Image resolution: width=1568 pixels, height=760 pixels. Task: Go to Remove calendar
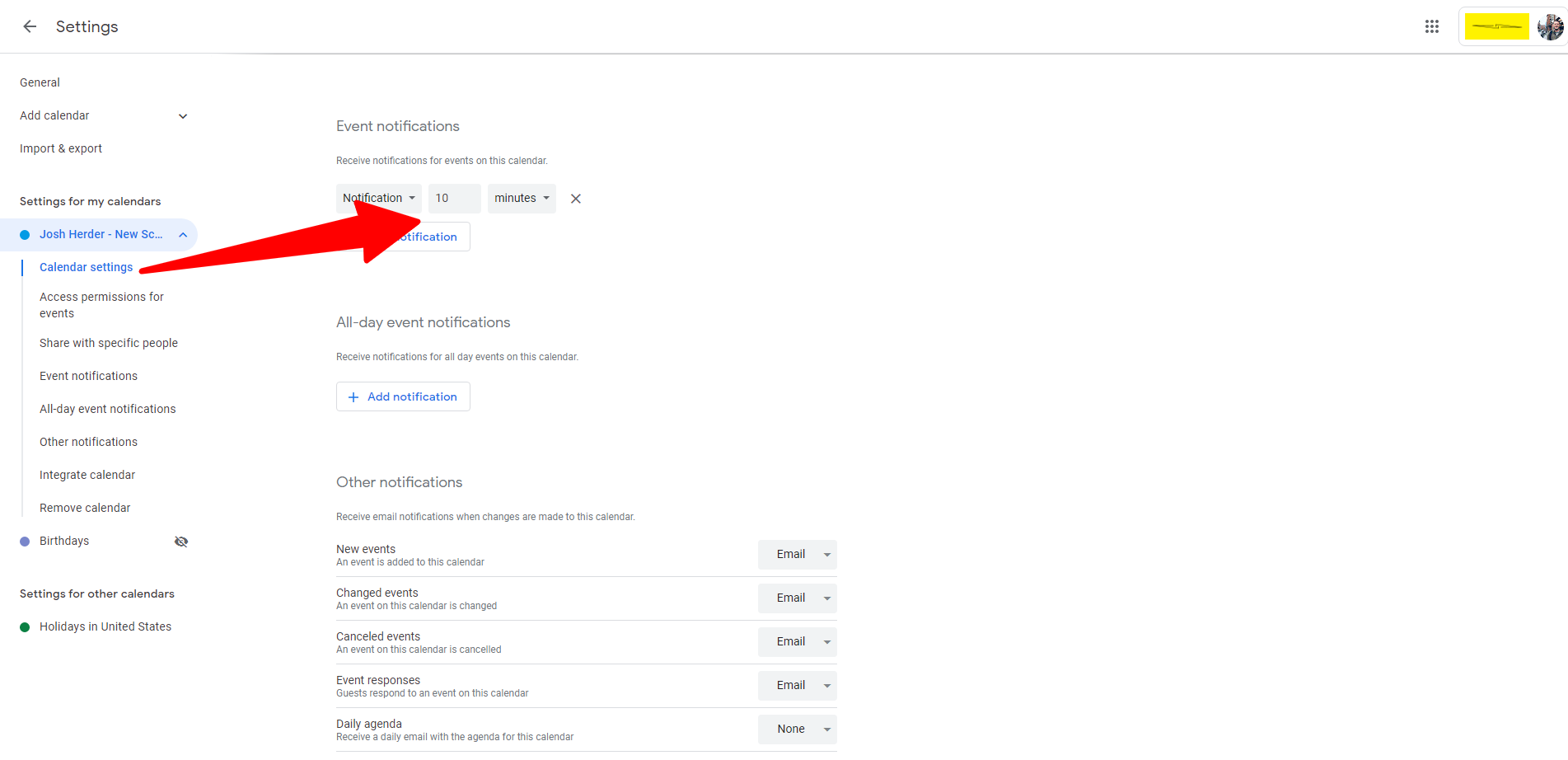[x=85, y=508]
